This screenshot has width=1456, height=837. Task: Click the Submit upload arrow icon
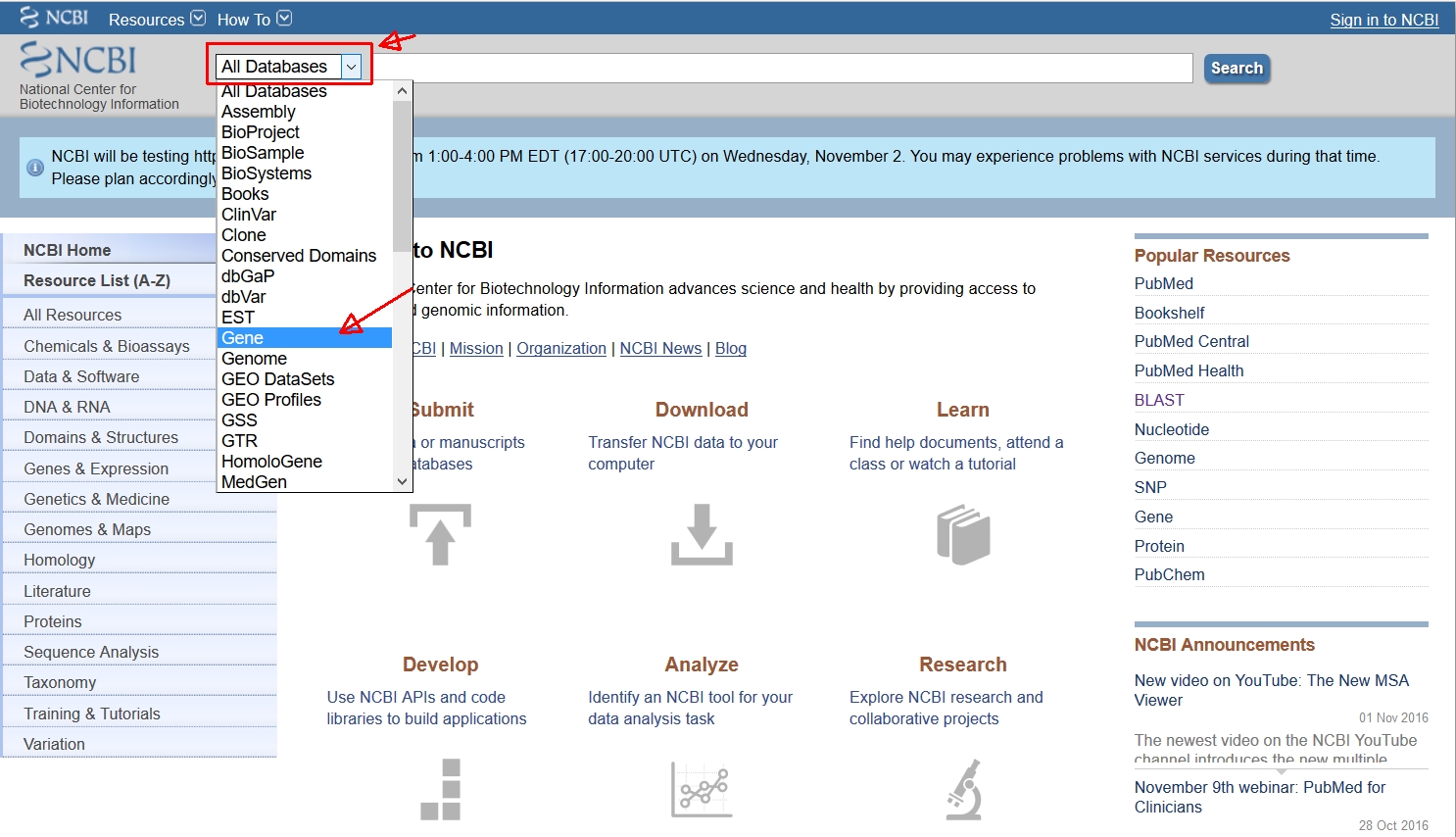pos(440,534)
